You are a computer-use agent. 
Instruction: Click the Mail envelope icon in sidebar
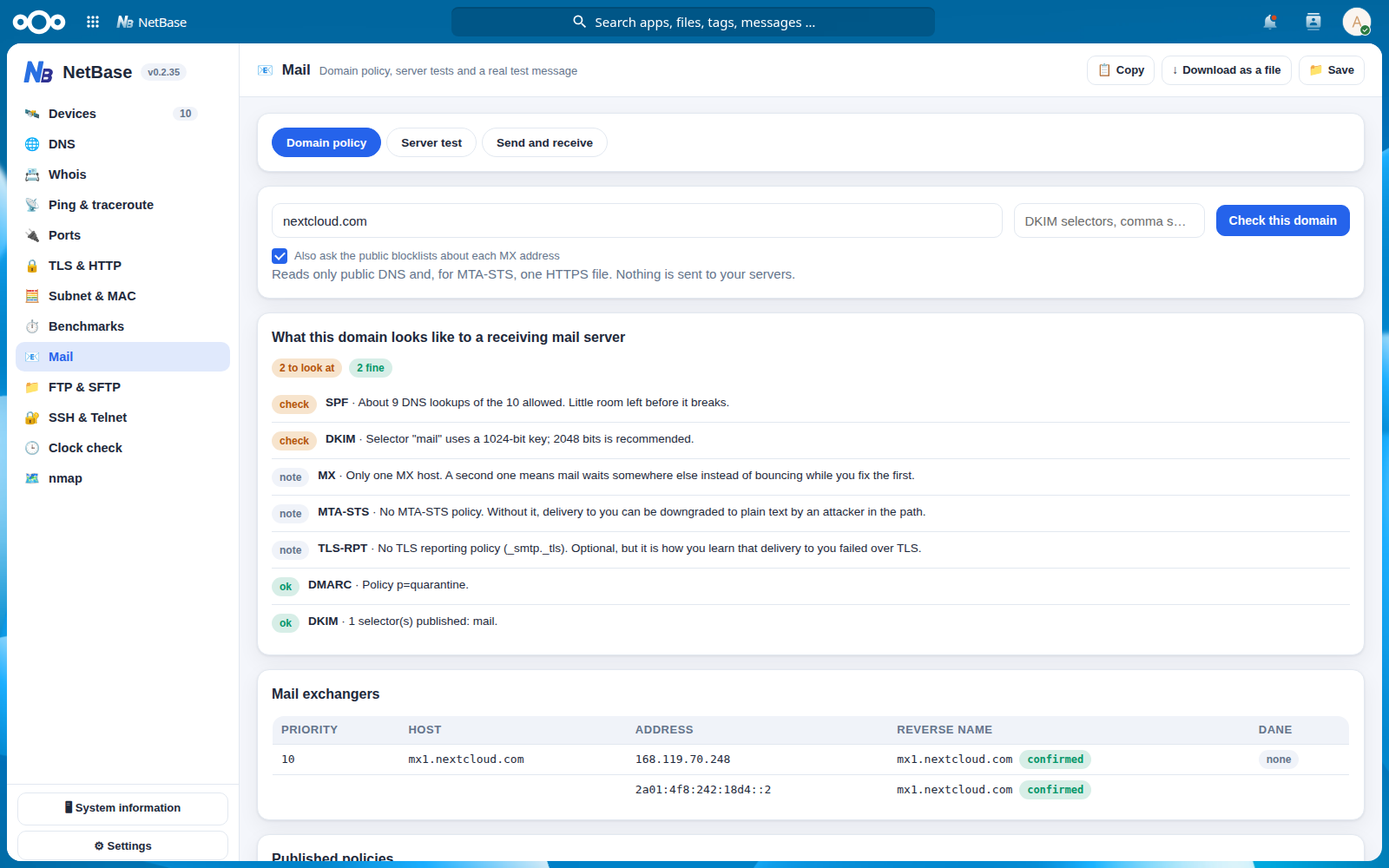click(x=32, y=357)
